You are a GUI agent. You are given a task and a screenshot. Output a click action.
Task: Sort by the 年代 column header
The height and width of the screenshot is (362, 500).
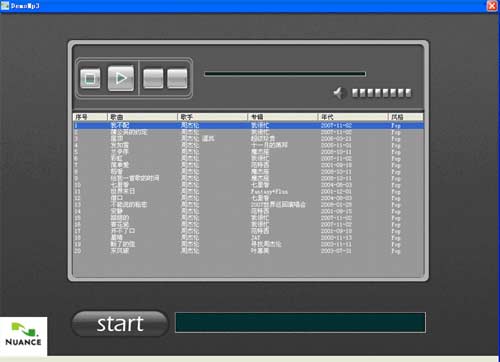(x=353, y=117)
